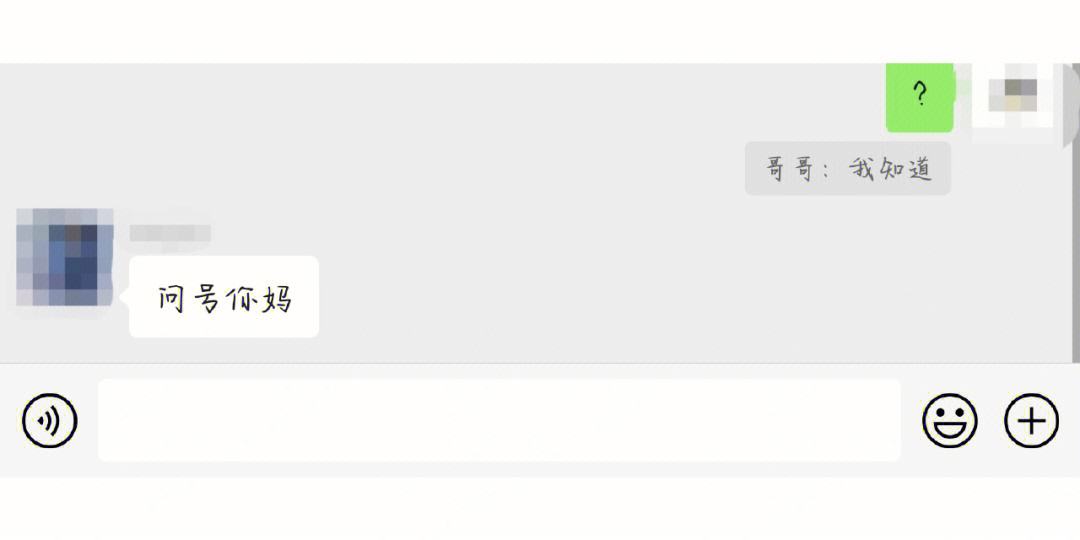Open the emoji sticker panel

[x=949, y=420]
